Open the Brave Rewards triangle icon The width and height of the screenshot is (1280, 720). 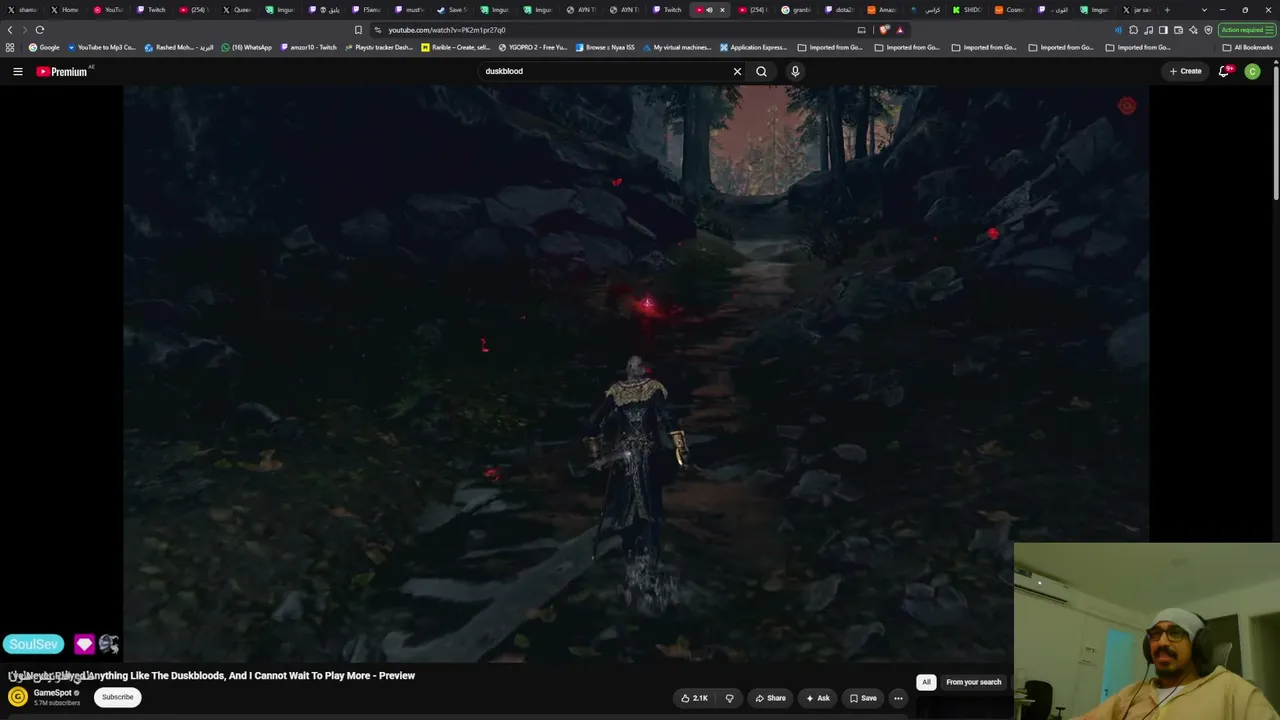point(900,30)
